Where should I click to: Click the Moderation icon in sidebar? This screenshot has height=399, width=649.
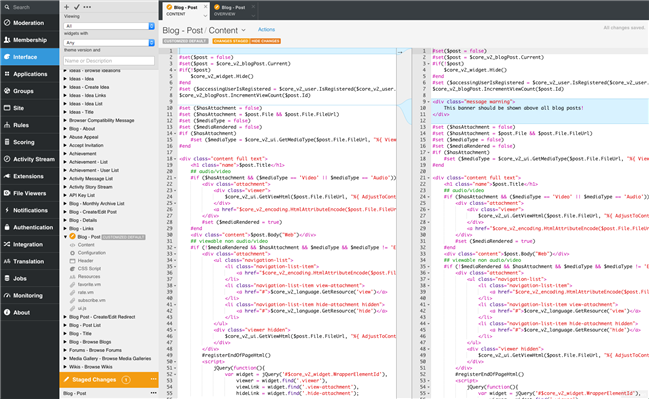pyautogui.click(x=7, y=23)
